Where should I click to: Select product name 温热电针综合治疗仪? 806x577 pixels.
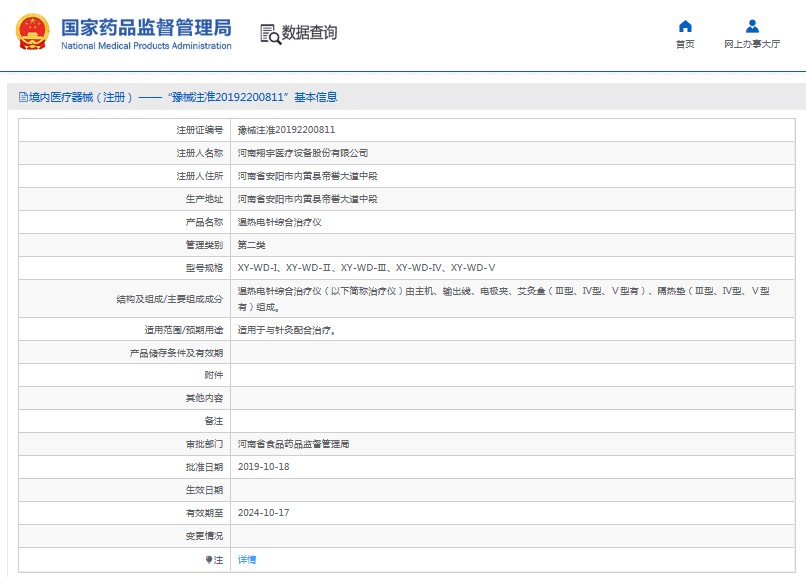click(280, 222)
